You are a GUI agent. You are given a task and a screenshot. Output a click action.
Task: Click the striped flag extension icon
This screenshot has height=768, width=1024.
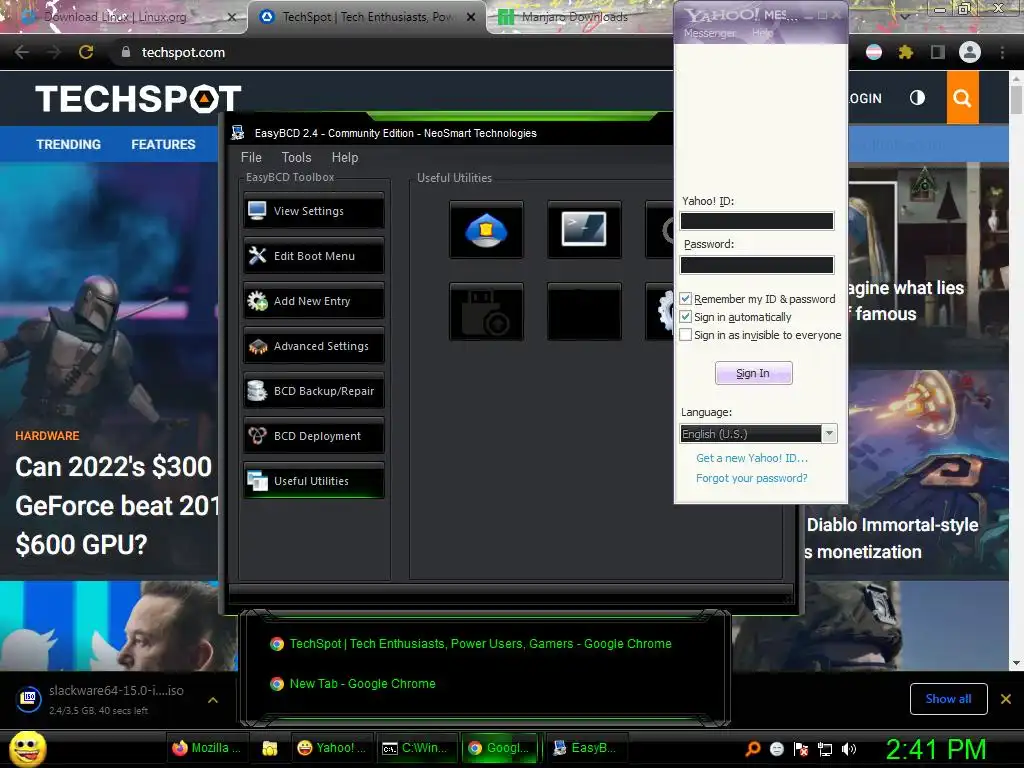point(874,52)
